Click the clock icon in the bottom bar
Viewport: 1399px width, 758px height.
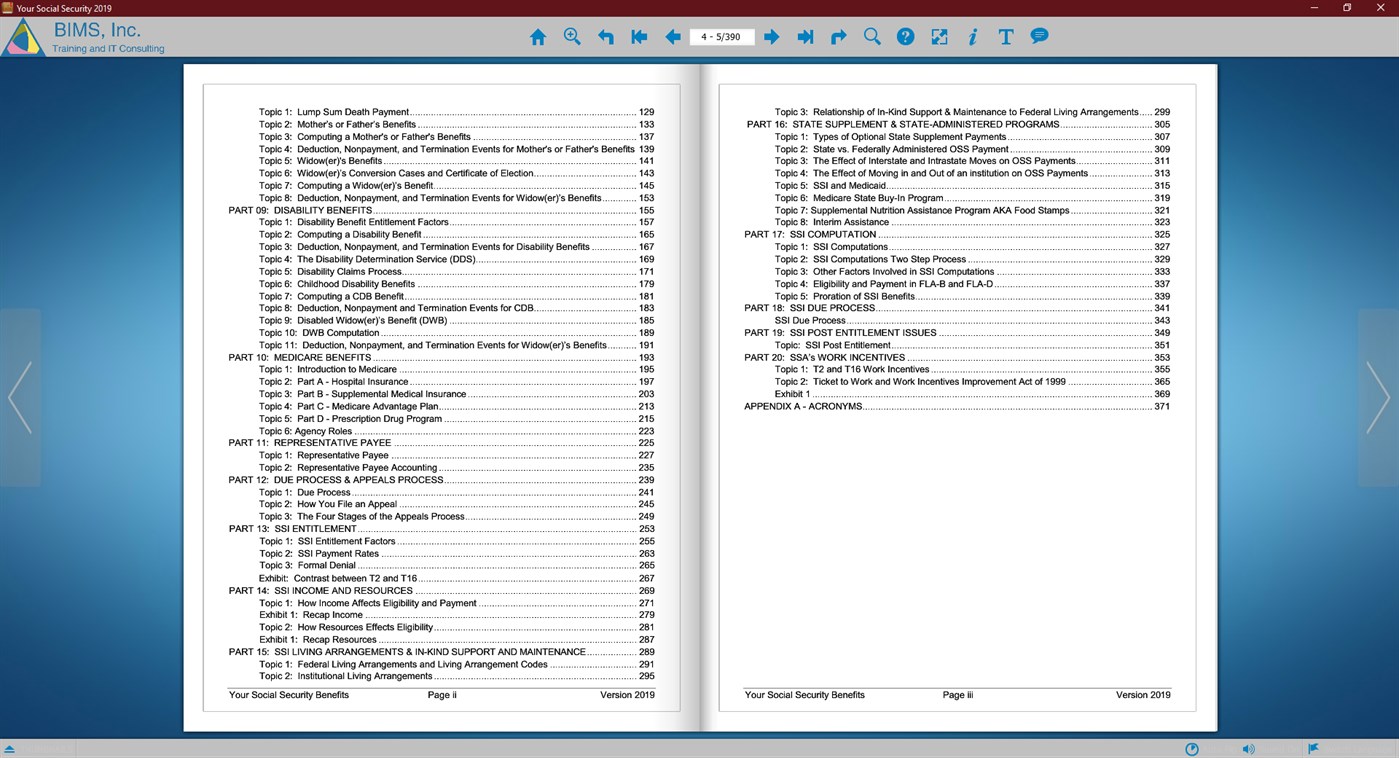[x=1192, y=749]
